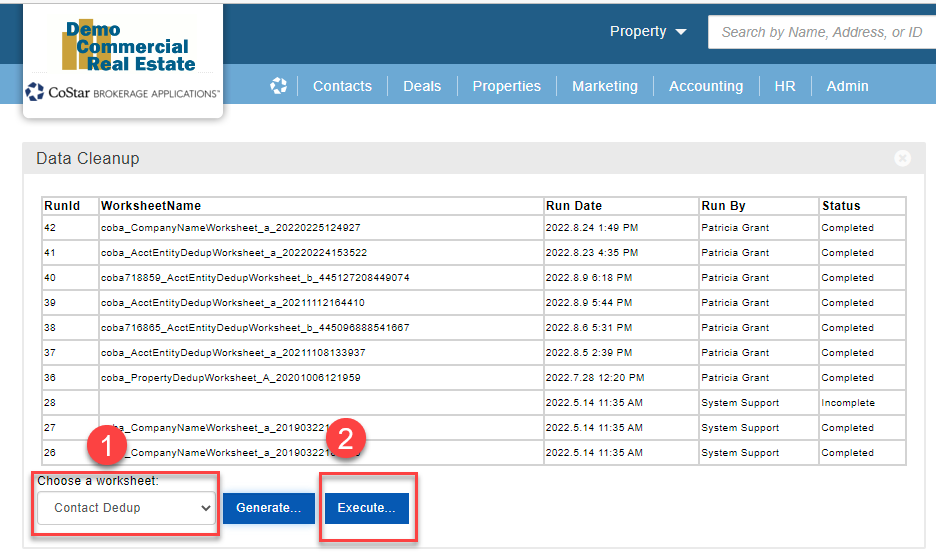
Task: Click in the search by name field
Action: coord(821,32)
